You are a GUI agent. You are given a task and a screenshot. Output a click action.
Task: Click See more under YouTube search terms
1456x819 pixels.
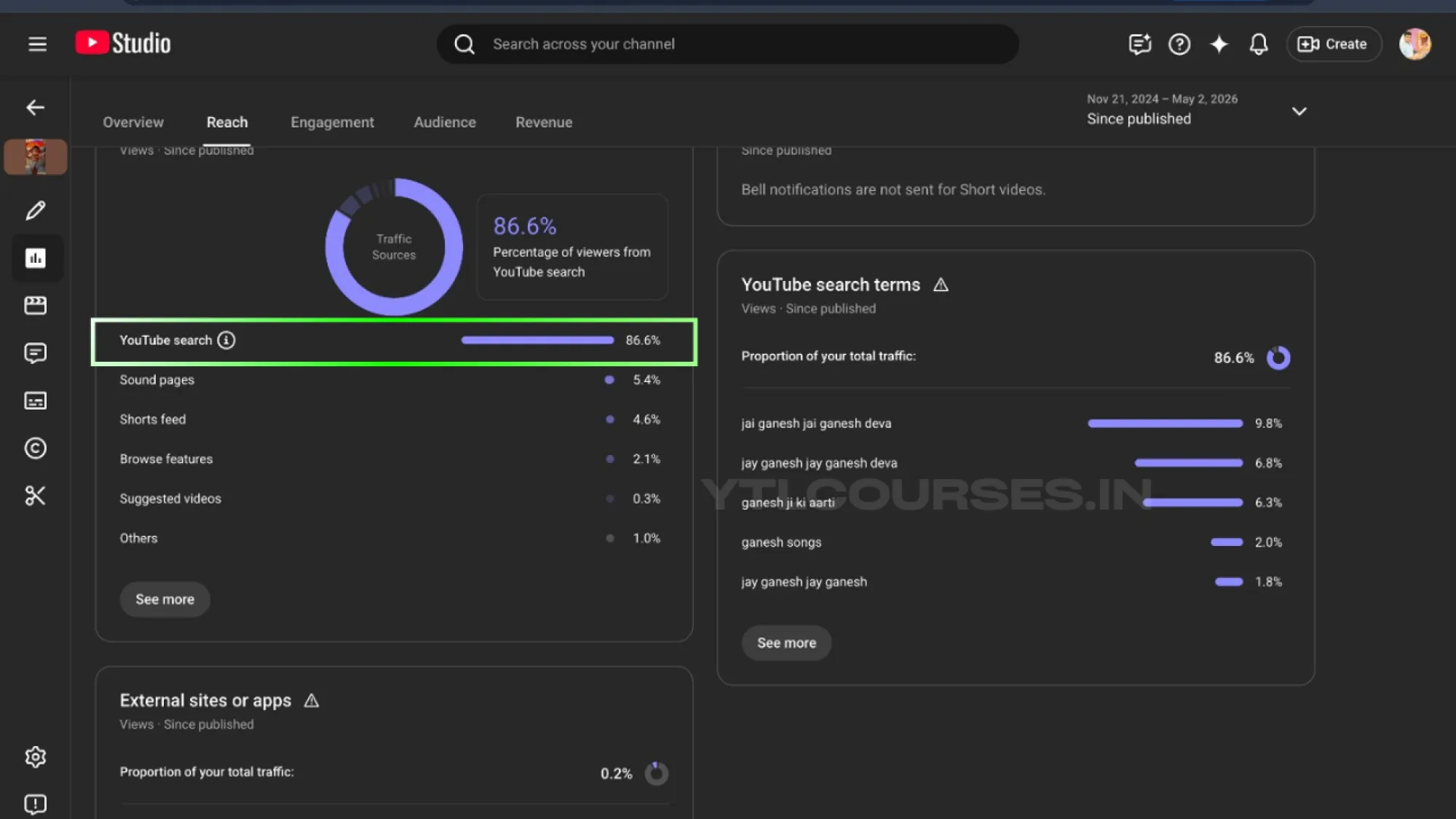[786, 643]
